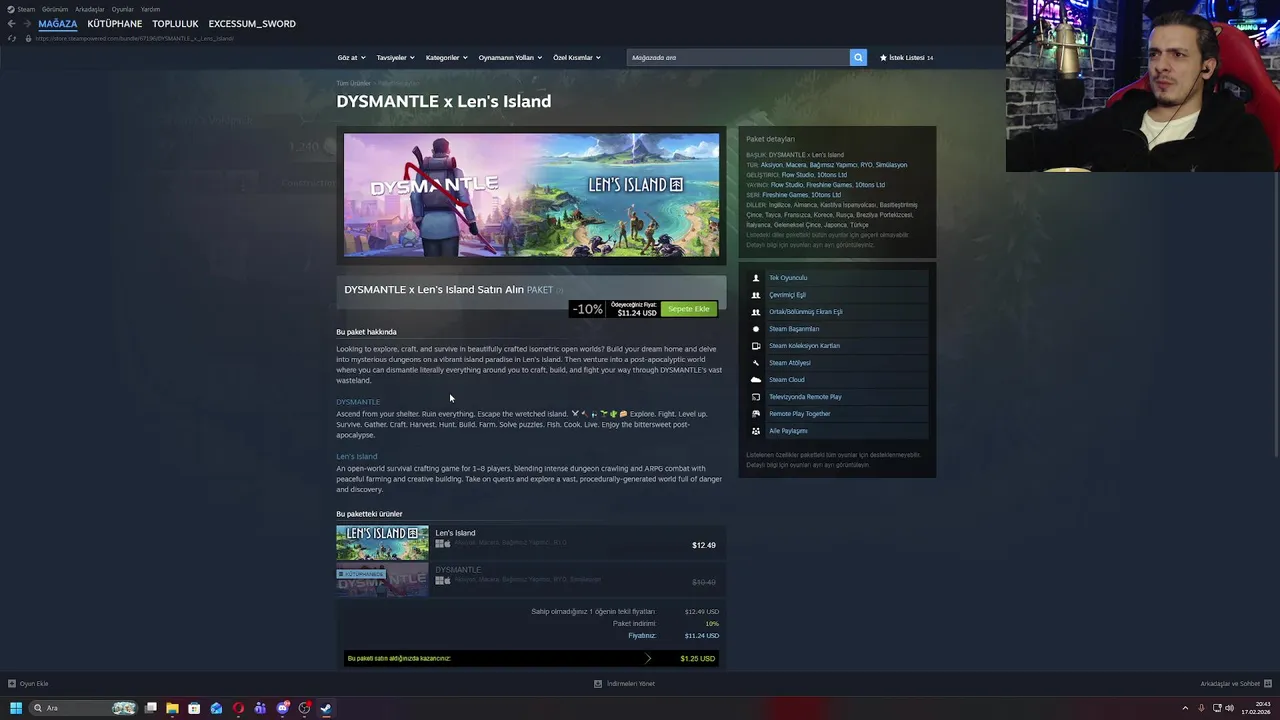This screenshot has height=720, width=1280.
Task: Open the Arkadaşlar ve Sohbet friends icon
Action: click(x=1269, y=684)
